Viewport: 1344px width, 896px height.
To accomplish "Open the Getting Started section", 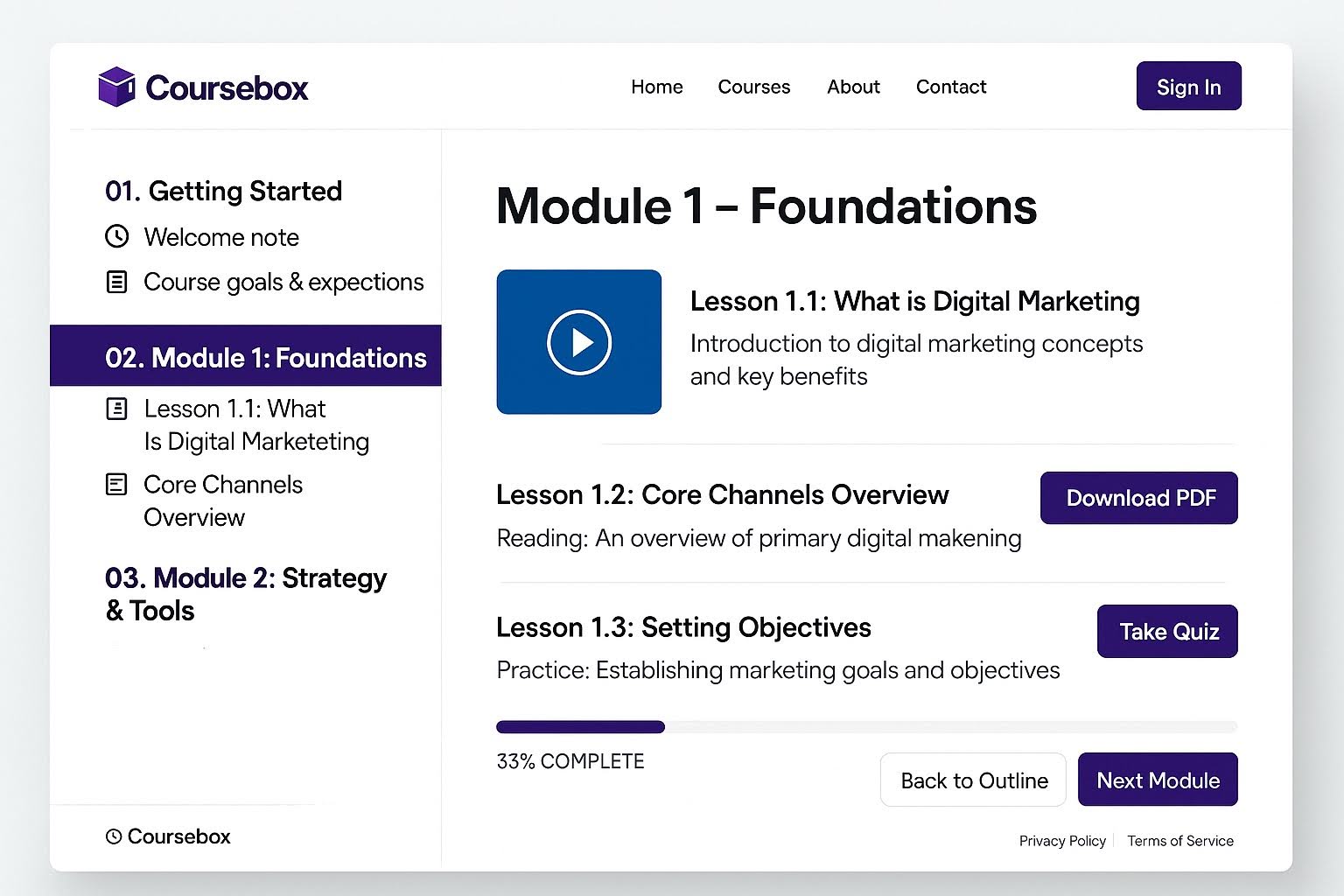I will pyautogui.click(x=224, y=191).
